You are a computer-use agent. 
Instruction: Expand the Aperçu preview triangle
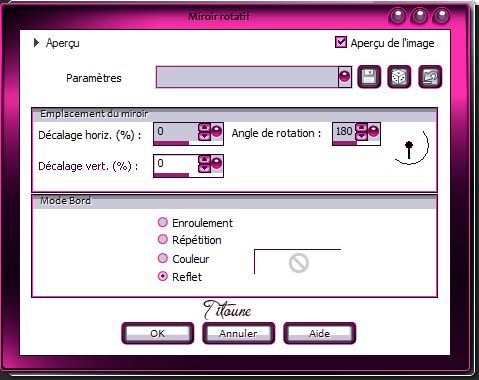(x=36, y=43)
